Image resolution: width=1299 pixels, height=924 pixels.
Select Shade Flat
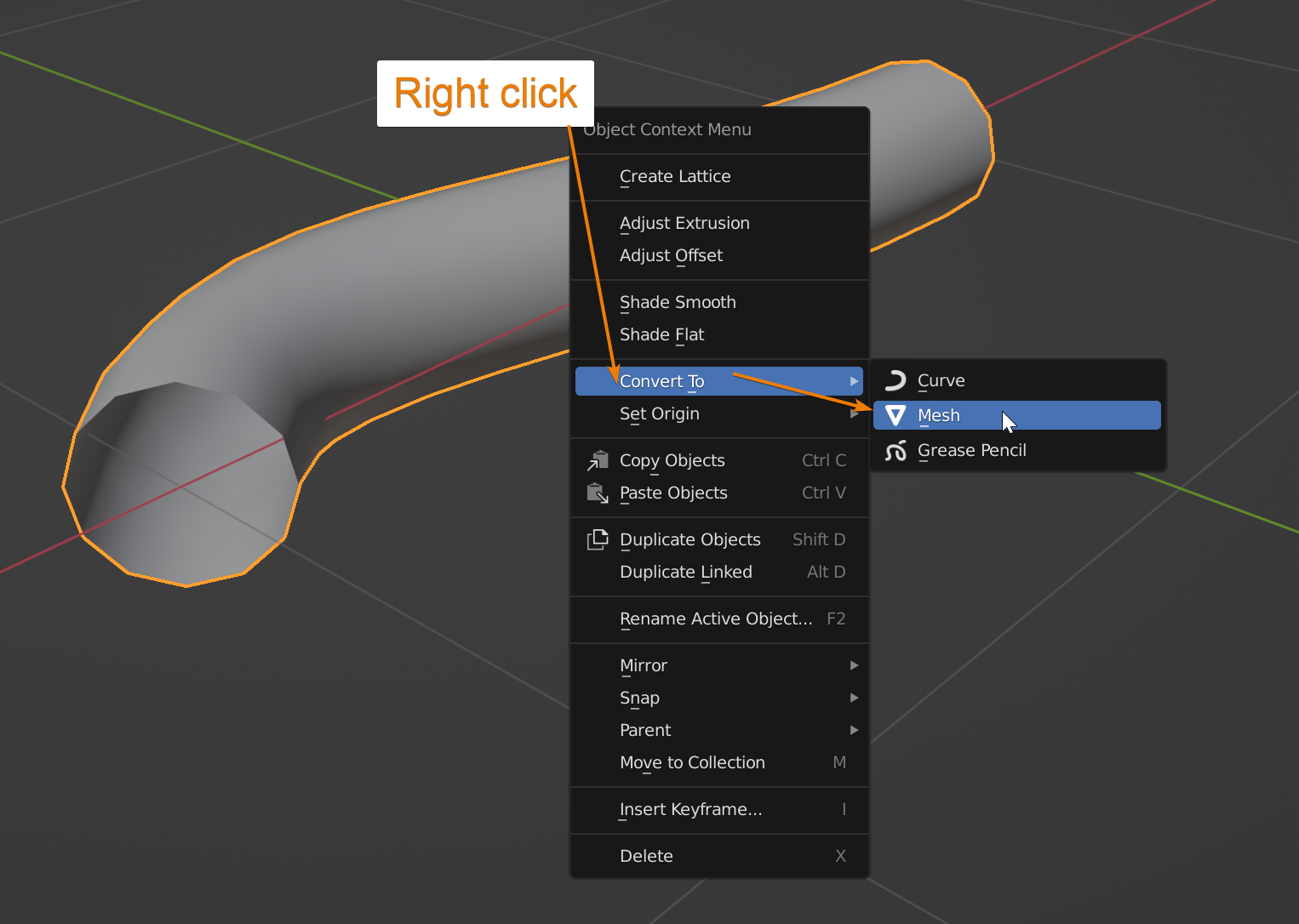(661, 334)
